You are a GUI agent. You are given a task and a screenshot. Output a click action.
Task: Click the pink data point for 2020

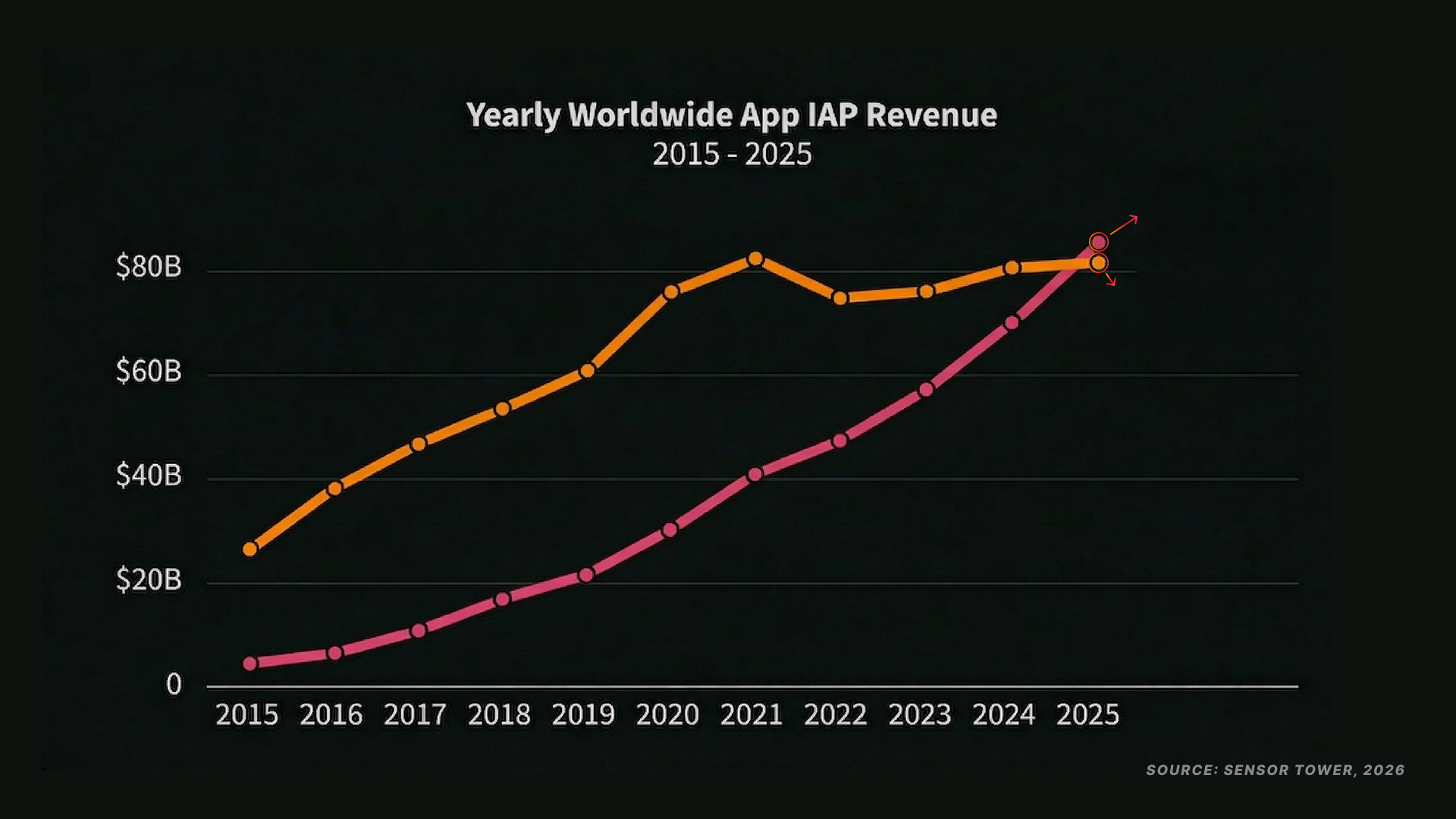pos(670,530)
